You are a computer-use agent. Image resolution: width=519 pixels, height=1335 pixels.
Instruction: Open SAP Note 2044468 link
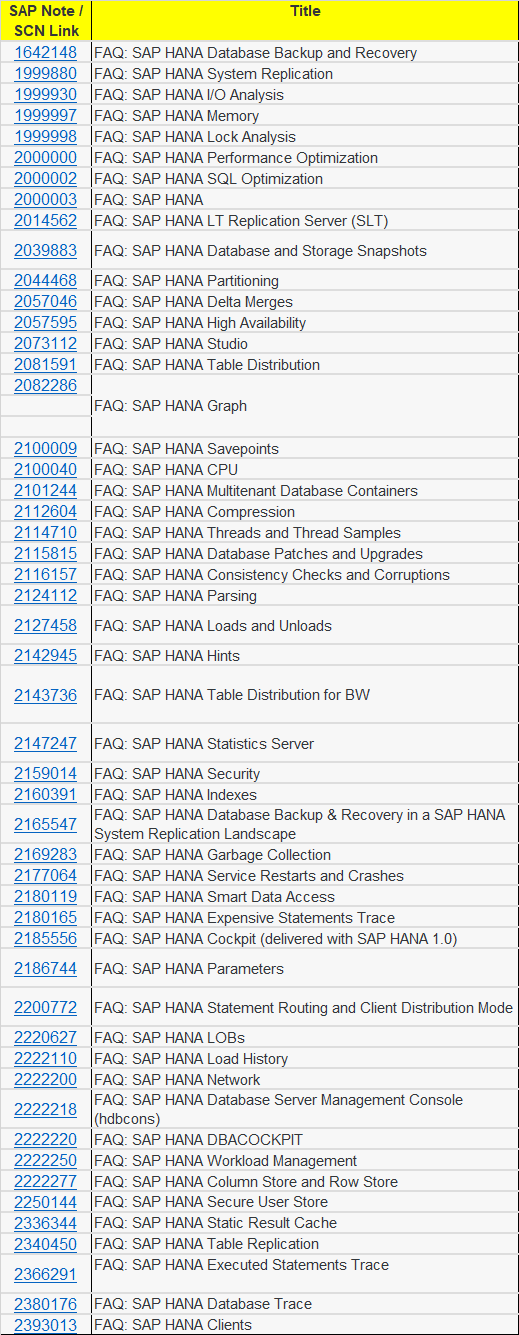pos(45,281)
